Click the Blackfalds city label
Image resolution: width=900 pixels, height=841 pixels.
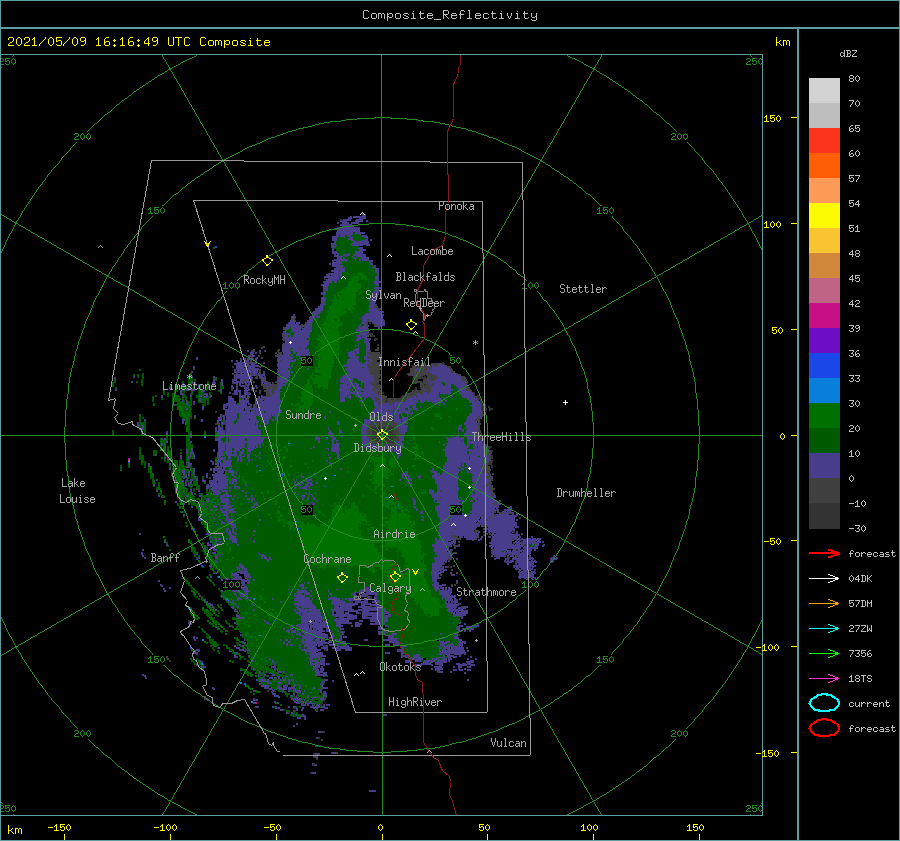[425, 277]
